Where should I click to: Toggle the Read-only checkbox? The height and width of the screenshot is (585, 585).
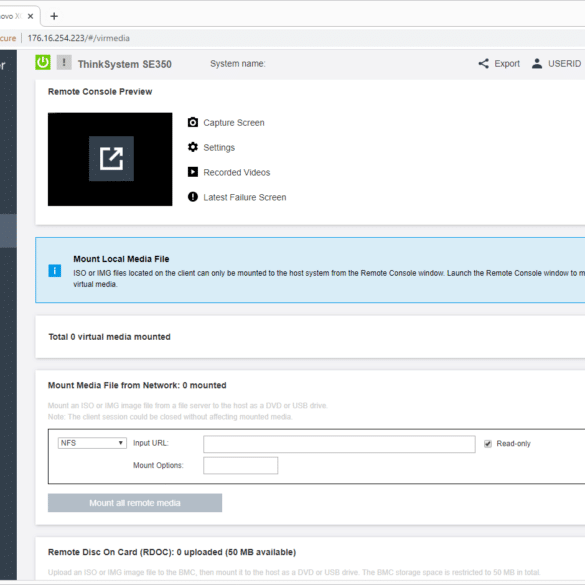488,444
